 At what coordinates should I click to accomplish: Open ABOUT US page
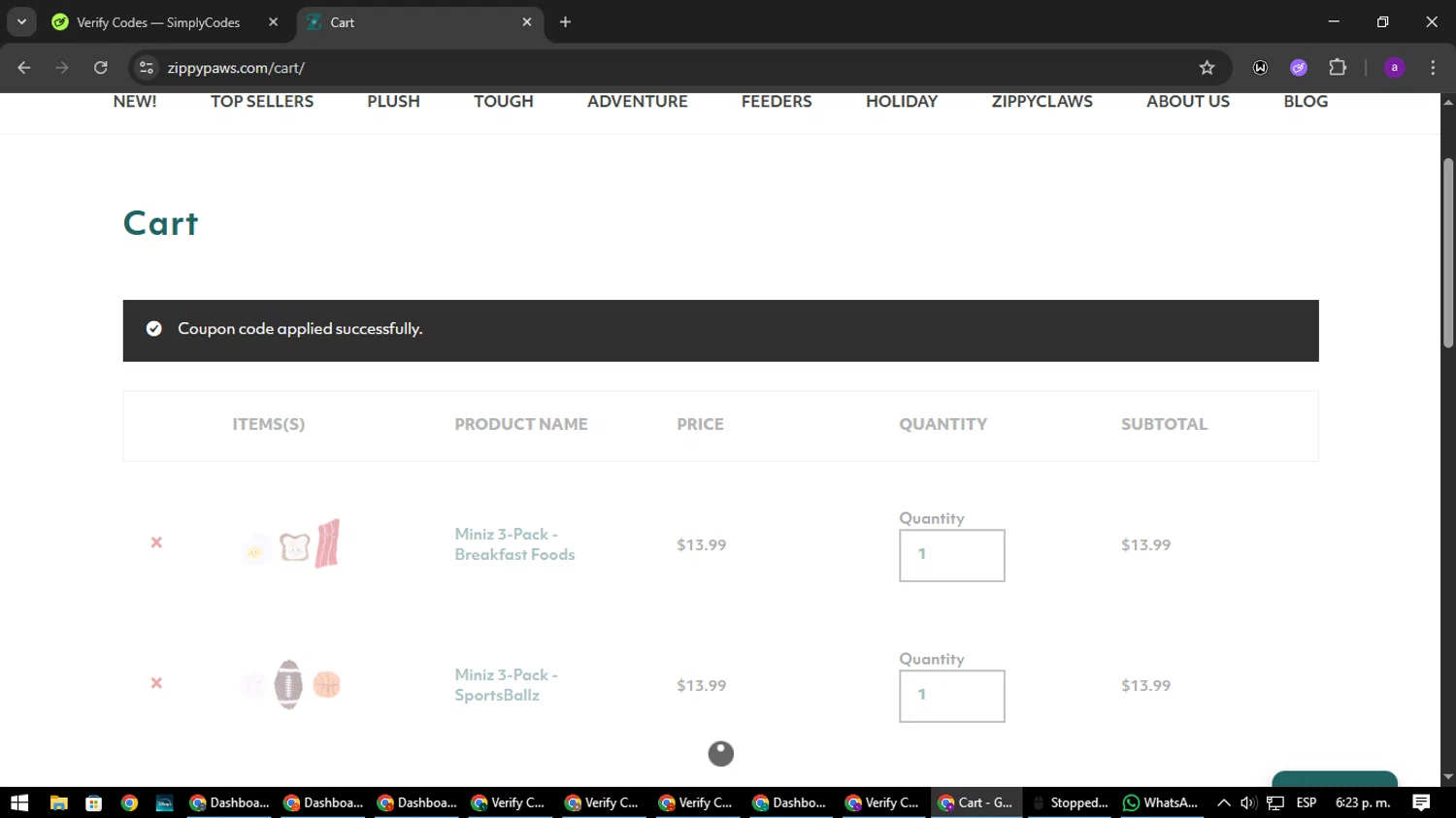[x=1187, y=102]
